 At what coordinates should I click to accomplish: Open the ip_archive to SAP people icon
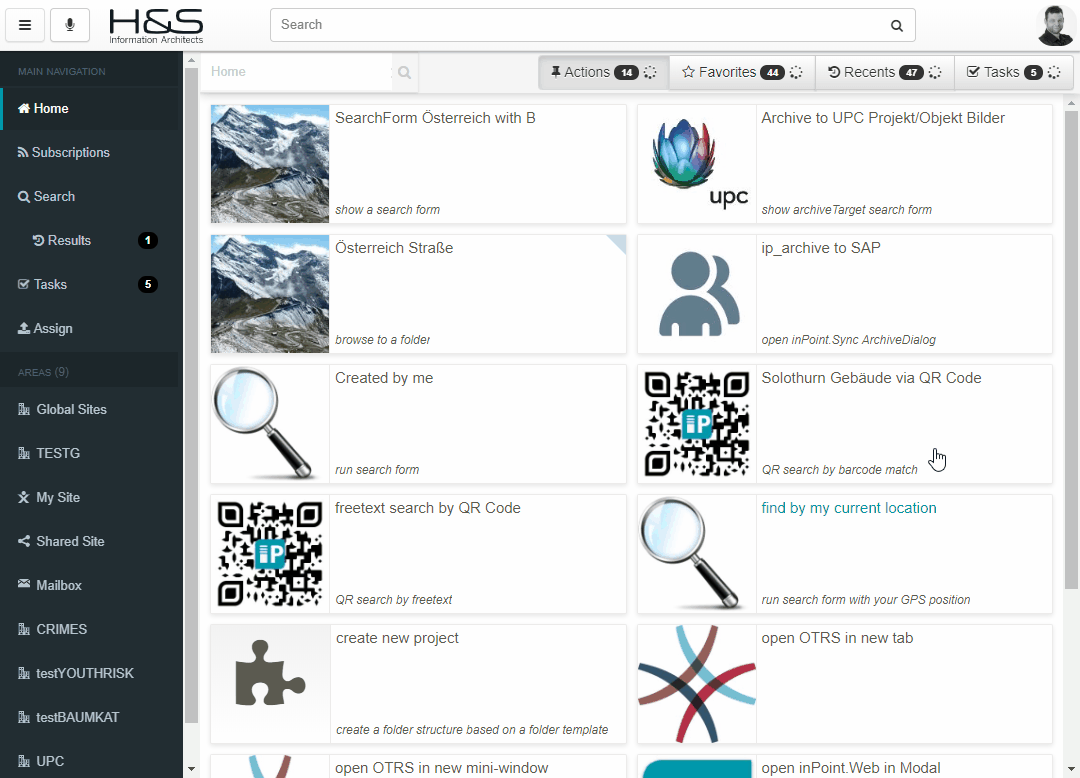tap(697, 294)
